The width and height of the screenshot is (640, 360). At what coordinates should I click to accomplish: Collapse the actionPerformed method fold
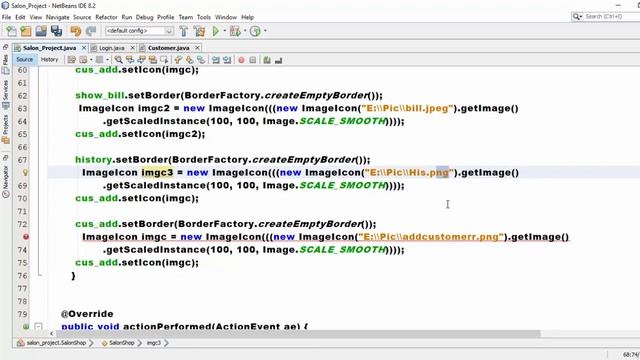[38, 326]
